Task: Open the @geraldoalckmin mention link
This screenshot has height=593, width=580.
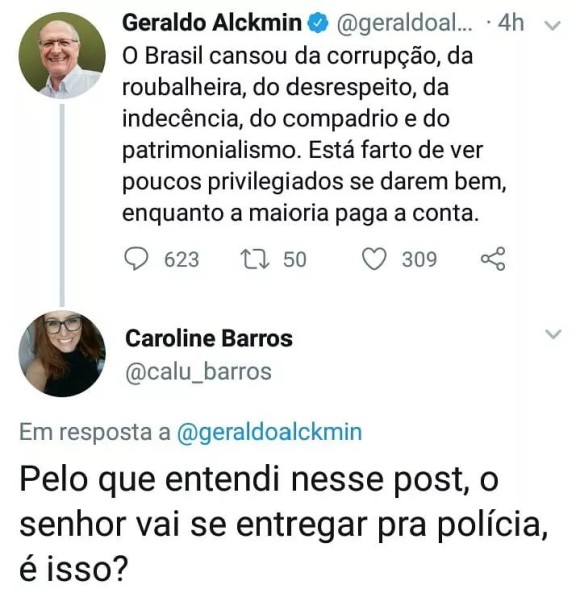Action: click(x=269, y=432)
